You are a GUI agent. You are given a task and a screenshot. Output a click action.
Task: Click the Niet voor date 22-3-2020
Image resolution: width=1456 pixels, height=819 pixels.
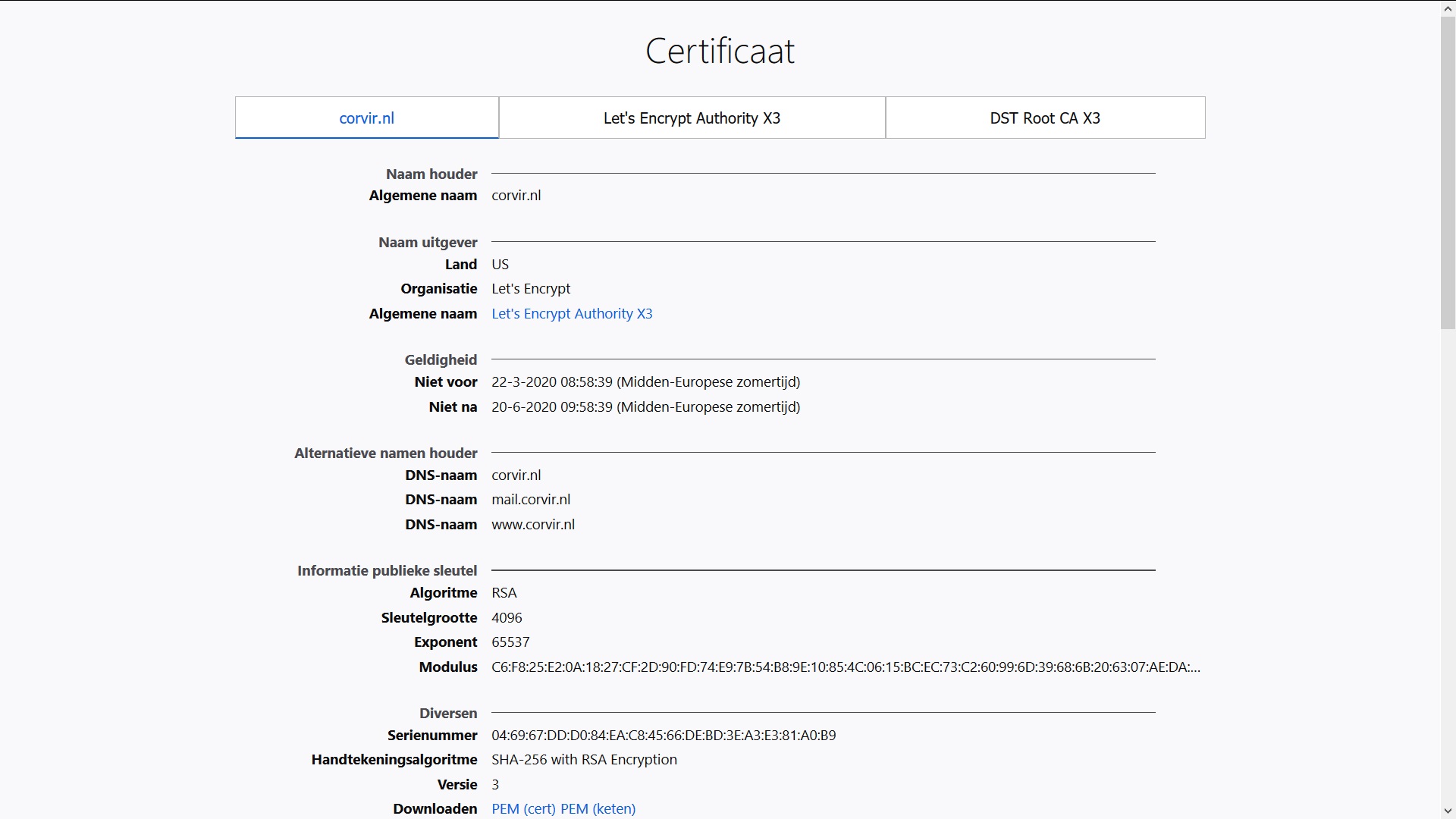[645, 382]
